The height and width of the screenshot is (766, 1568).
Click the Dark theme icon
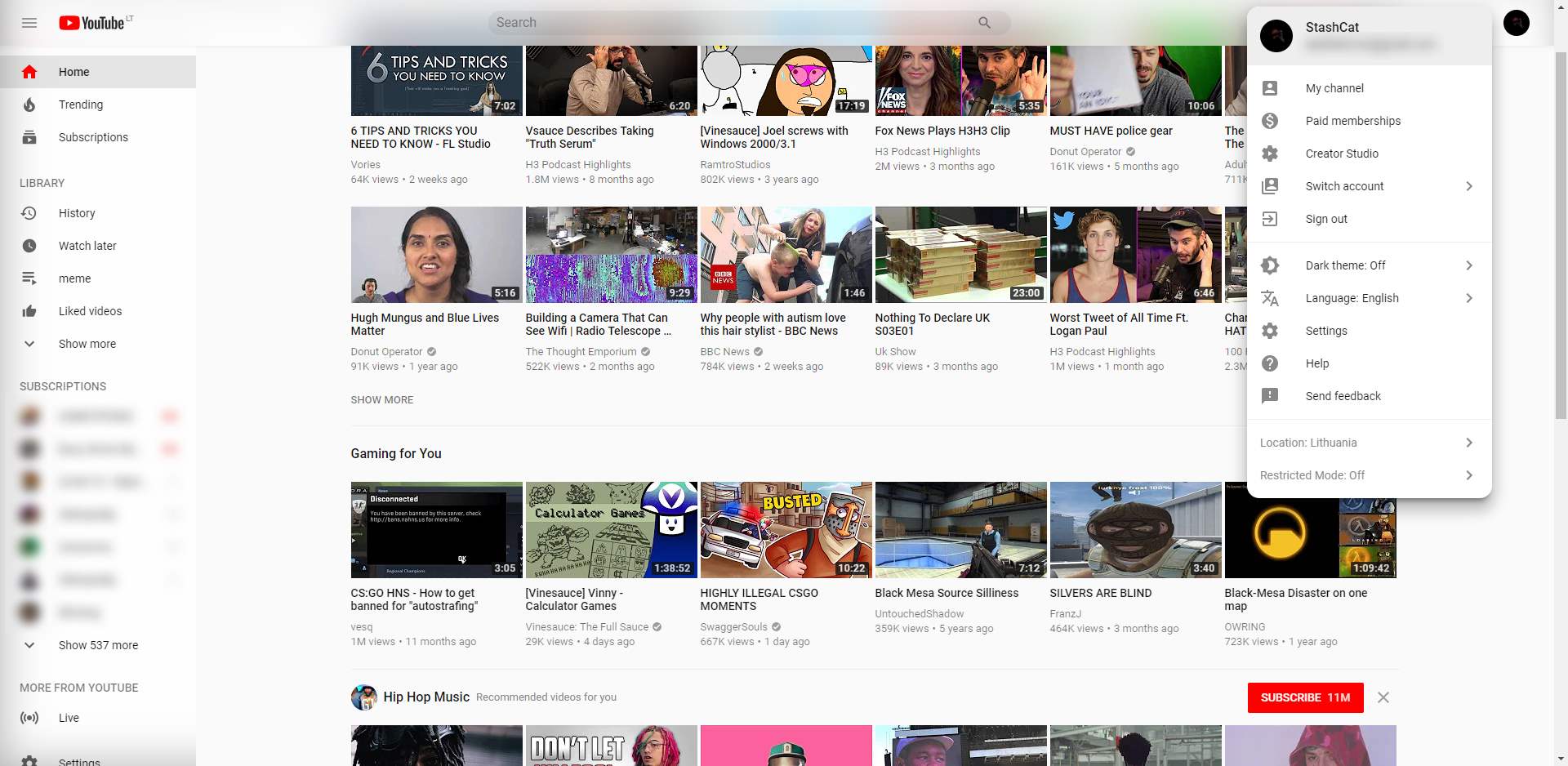[1270, 265]
